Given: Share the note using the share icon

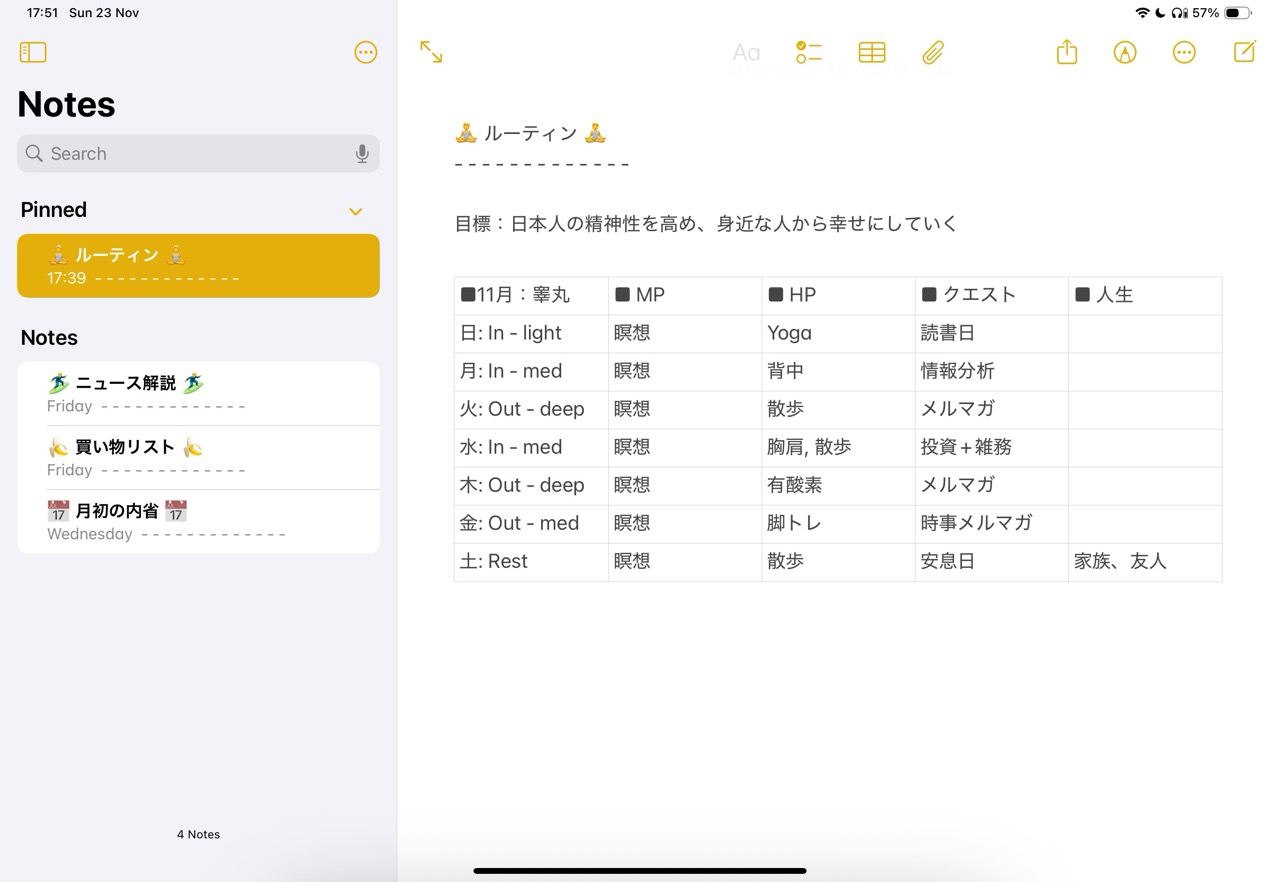Looking at the screenshot, I should pyautogui.click(x=1067, y=52).
